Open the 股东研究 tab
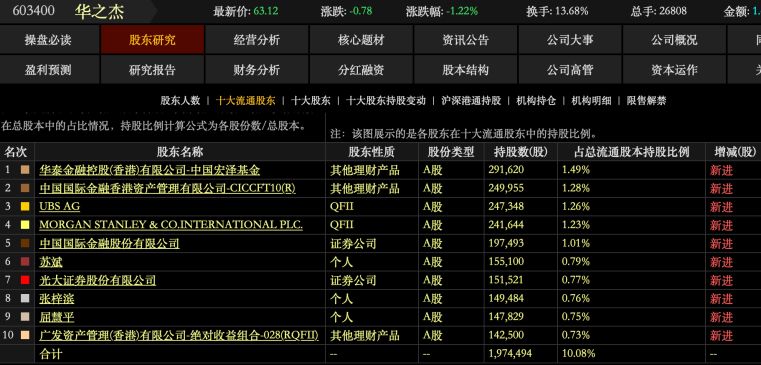 pyautogui.click(x=152, y=40)
